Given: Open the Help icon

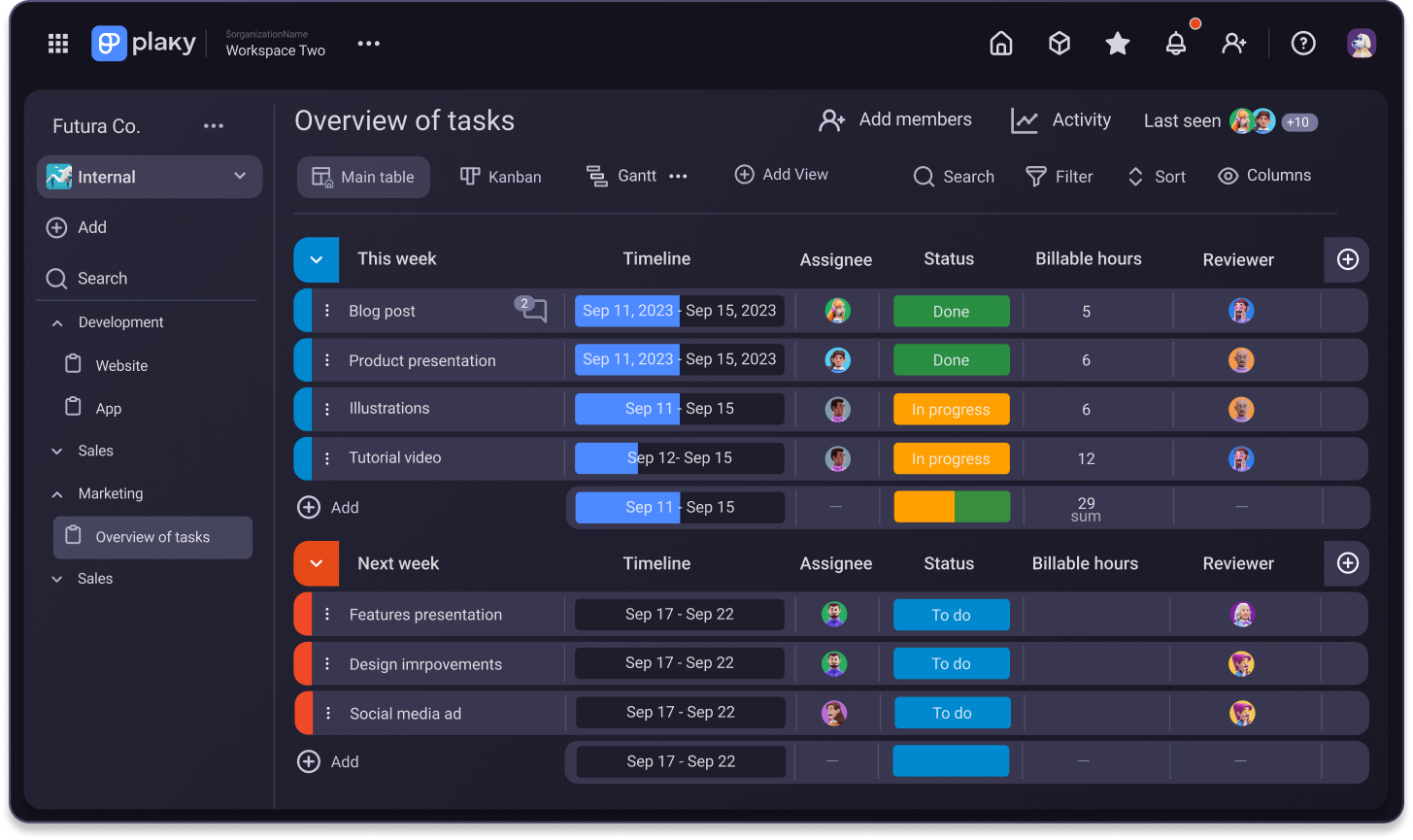Looking at the screenshot, I should coord(1302,43).
